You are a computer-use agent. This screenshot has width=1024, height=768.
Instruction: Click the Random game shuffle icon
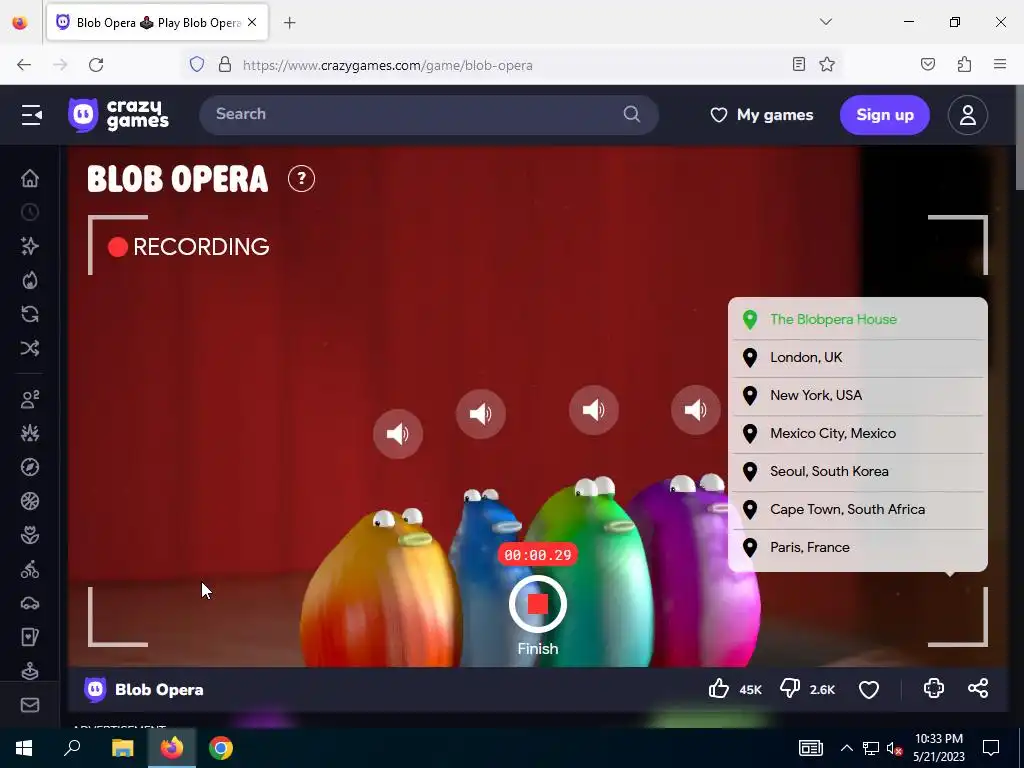[x=29, y=348]
